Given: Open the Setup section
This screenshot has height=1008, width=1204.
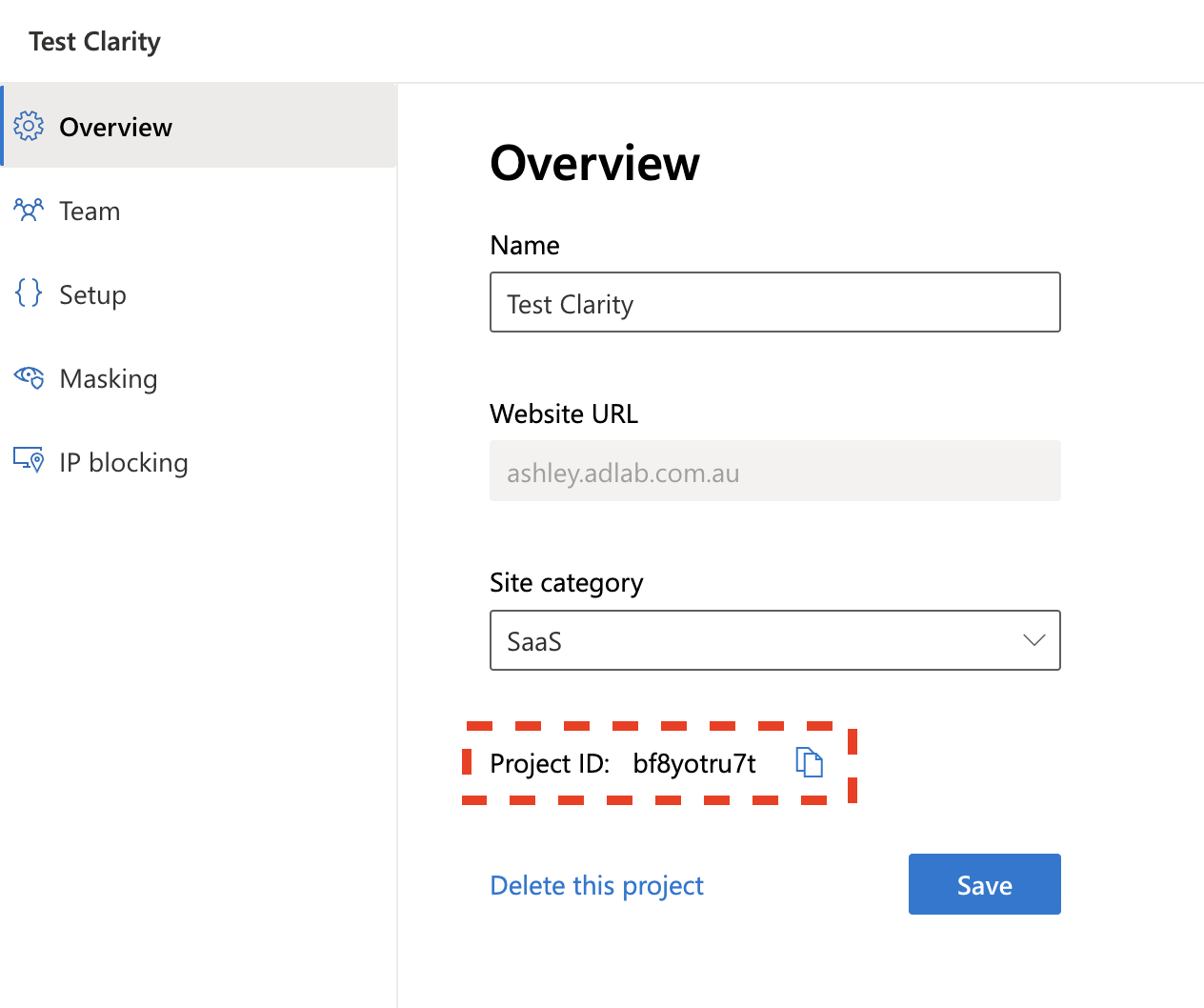Looking at the screenshot, I should [199, 294].
